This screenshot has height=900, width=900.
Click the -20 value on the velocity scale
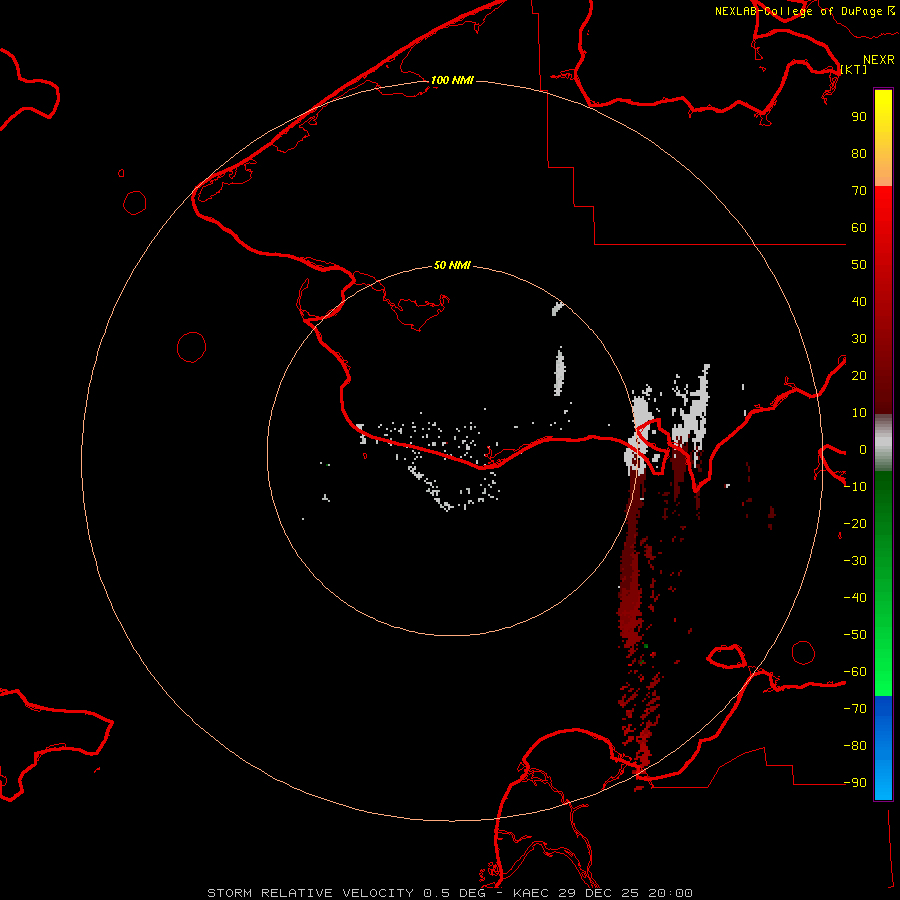pyautogui.click(x=855, y=524)
